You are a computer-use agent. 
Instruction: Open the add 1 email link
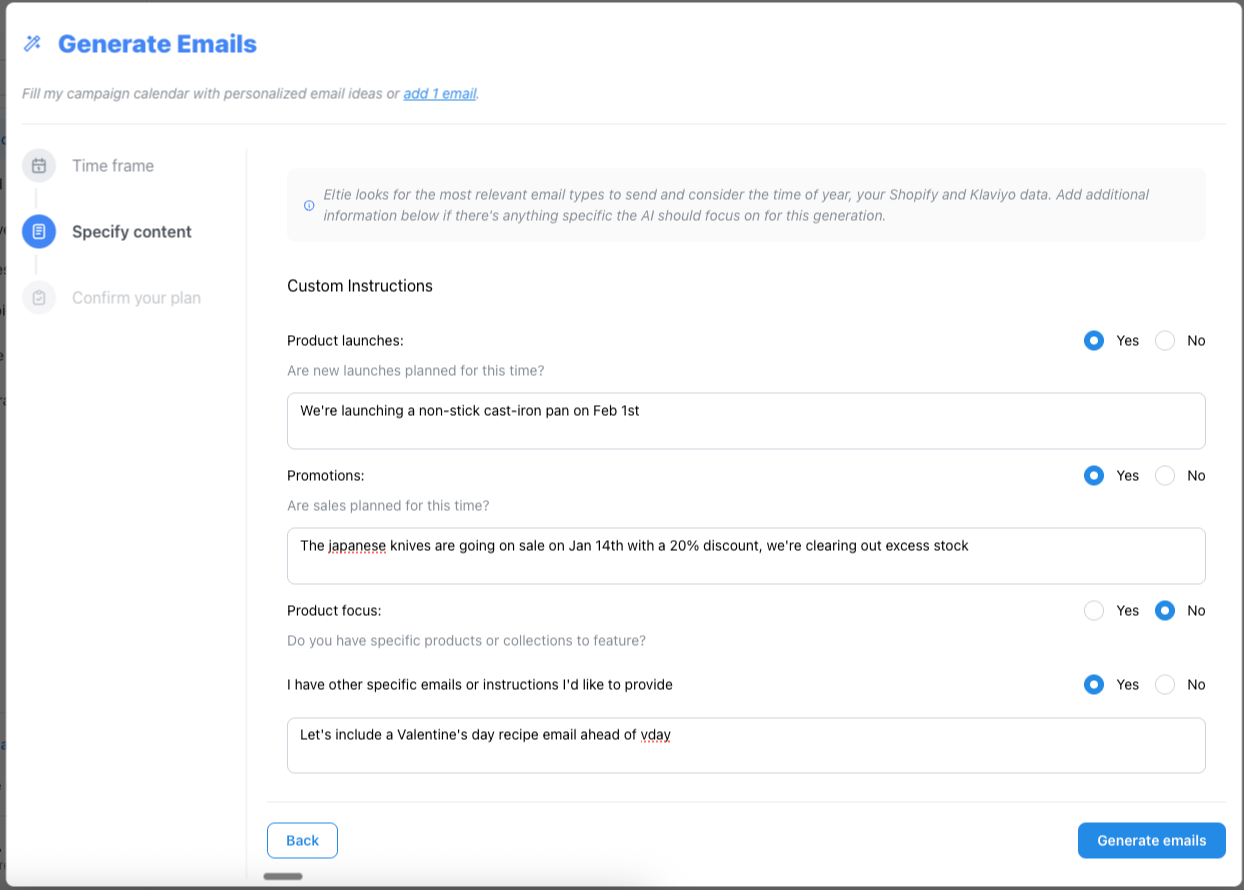point(439,94)
